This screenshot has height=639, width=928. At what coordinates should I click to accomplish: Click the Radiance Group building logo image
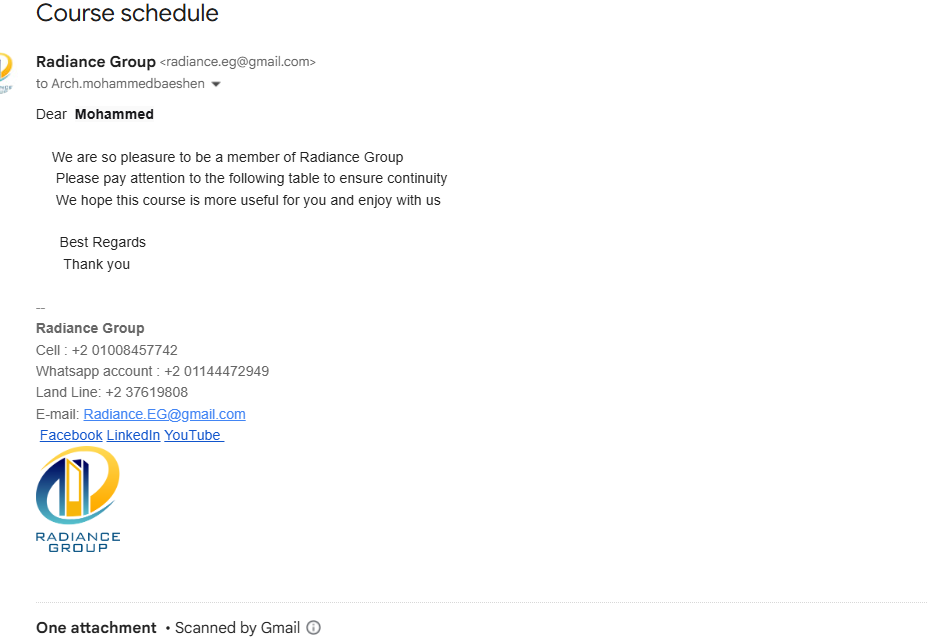pos(78,485)
